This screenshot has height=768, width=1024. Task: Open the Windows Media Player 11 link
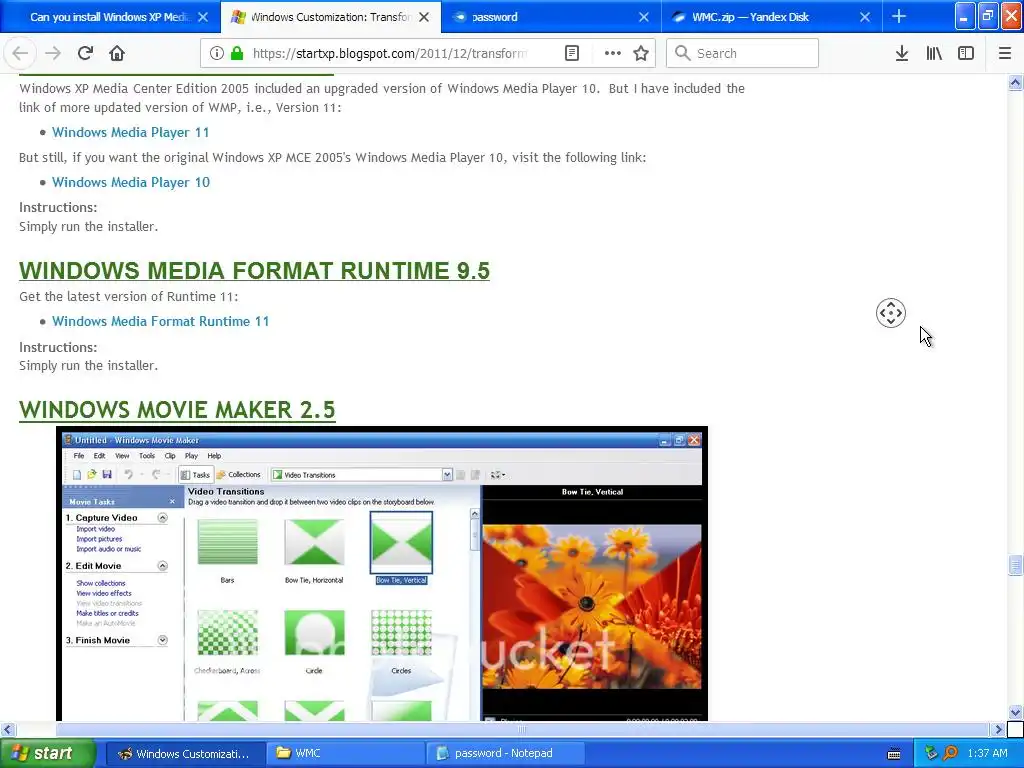click(131, 133)
